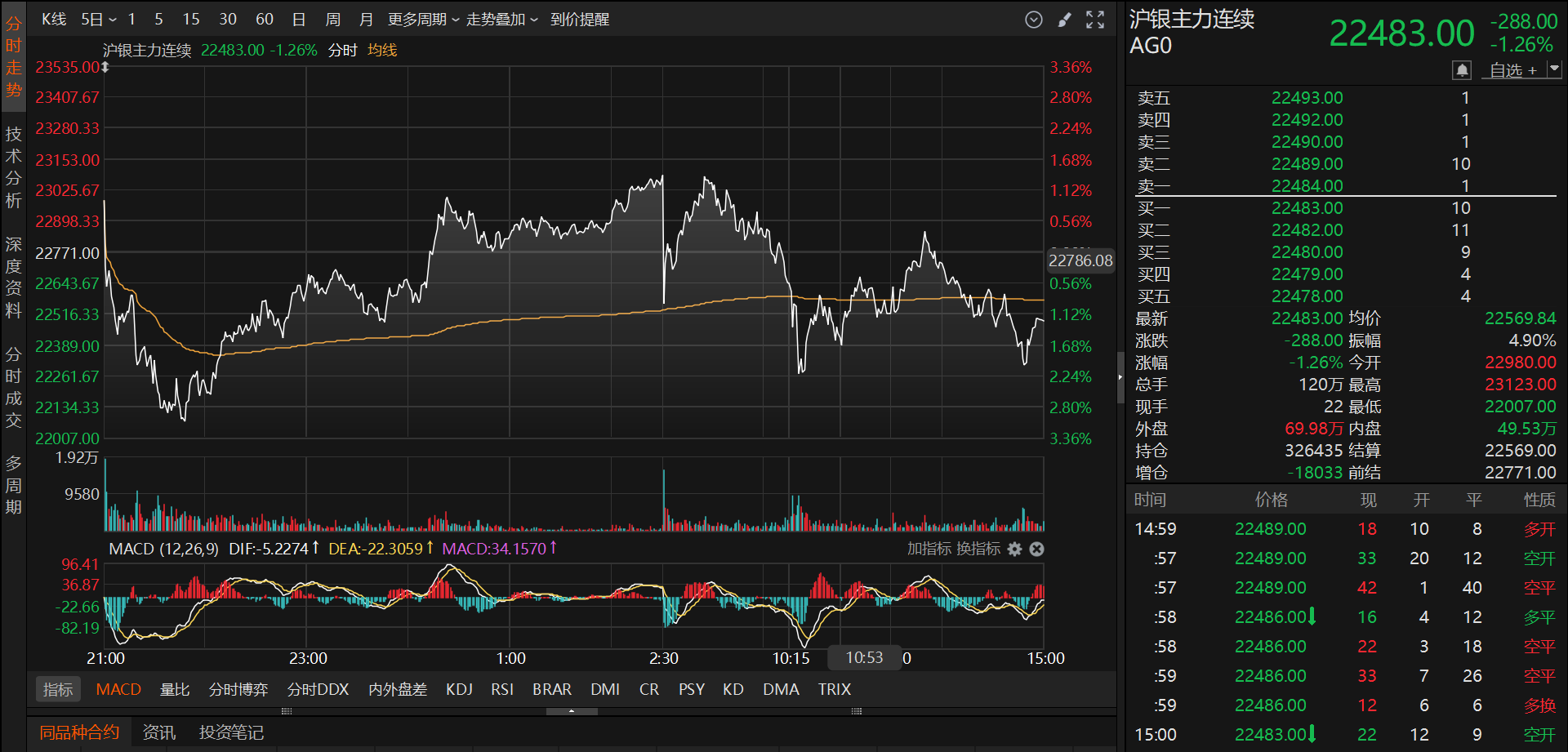Open the 更多周期 dropdown
The image size is (1568, 752).
[x=423, y=20]
